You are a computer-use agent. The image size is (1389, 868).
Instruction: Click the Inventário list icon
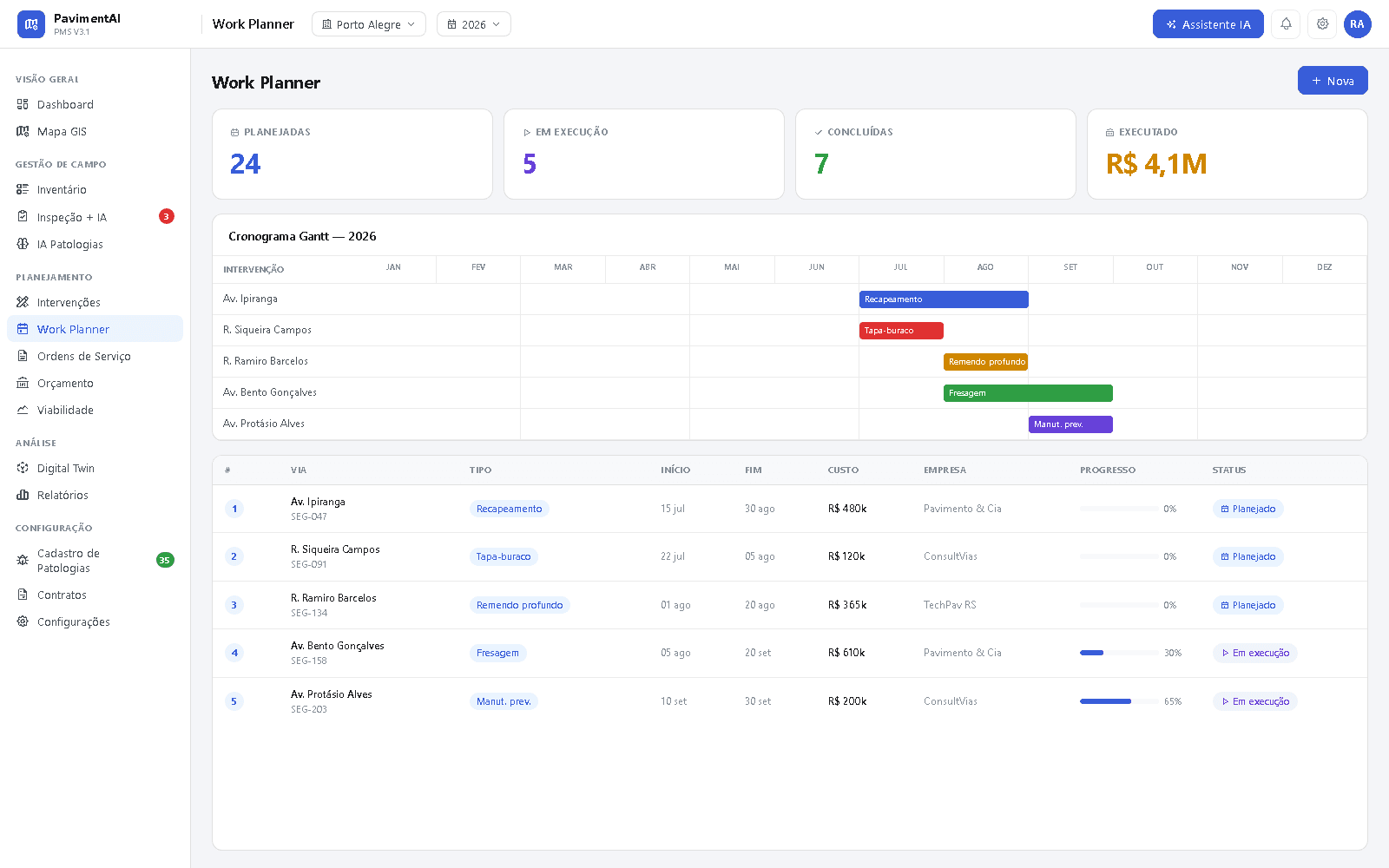23,189
